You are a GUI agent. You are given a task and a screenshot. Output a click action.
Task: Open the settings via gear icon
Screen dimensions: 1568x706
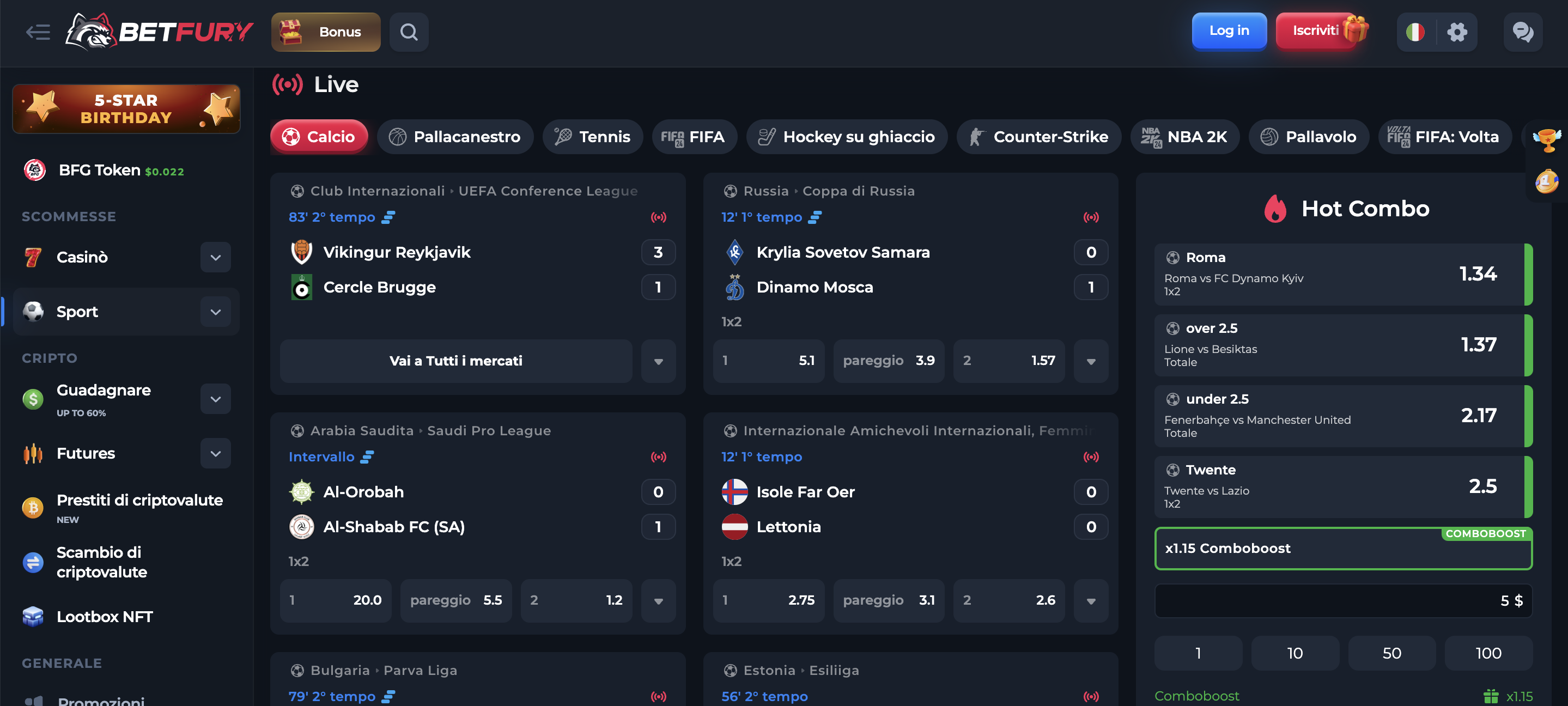(x=1458, y=32)
